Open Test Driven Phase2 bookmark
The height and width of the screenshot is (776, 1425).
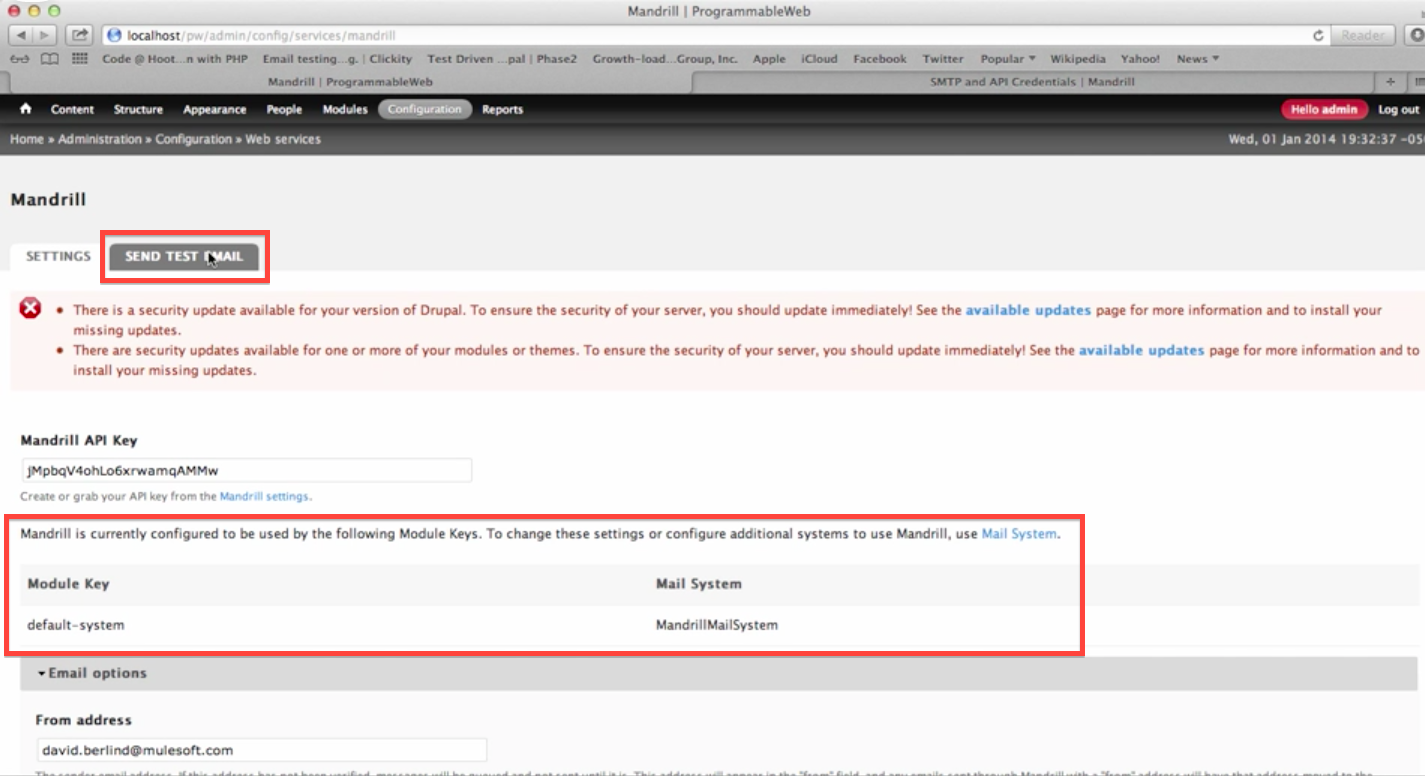[502, 59]
